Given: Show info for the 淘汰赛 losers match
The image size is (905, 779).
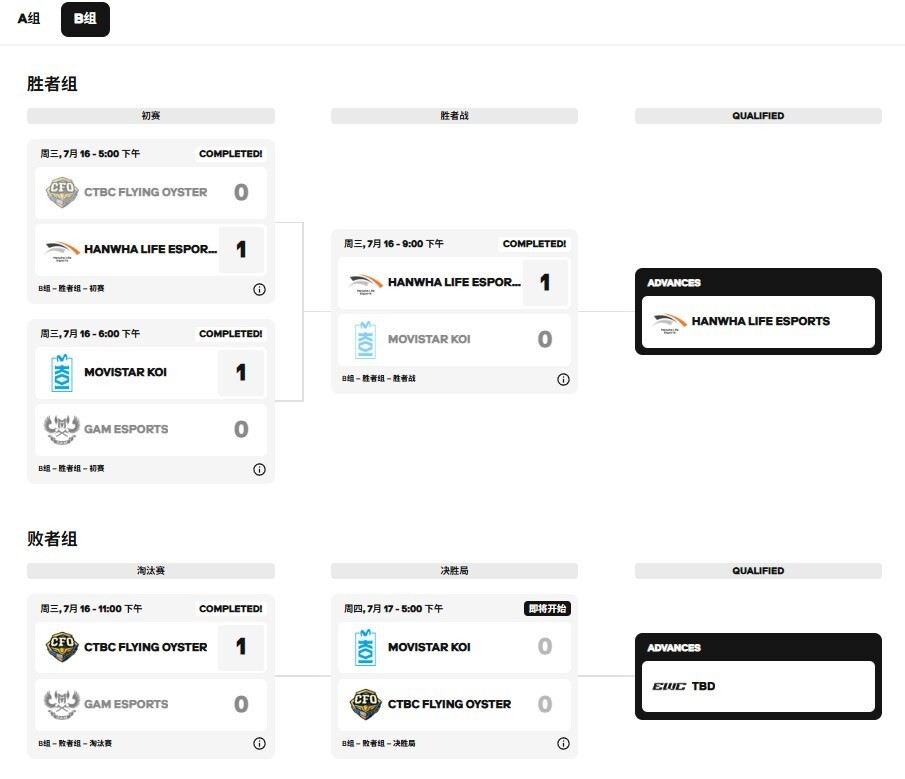Looking at the screenshot, I should click(259, 744).
